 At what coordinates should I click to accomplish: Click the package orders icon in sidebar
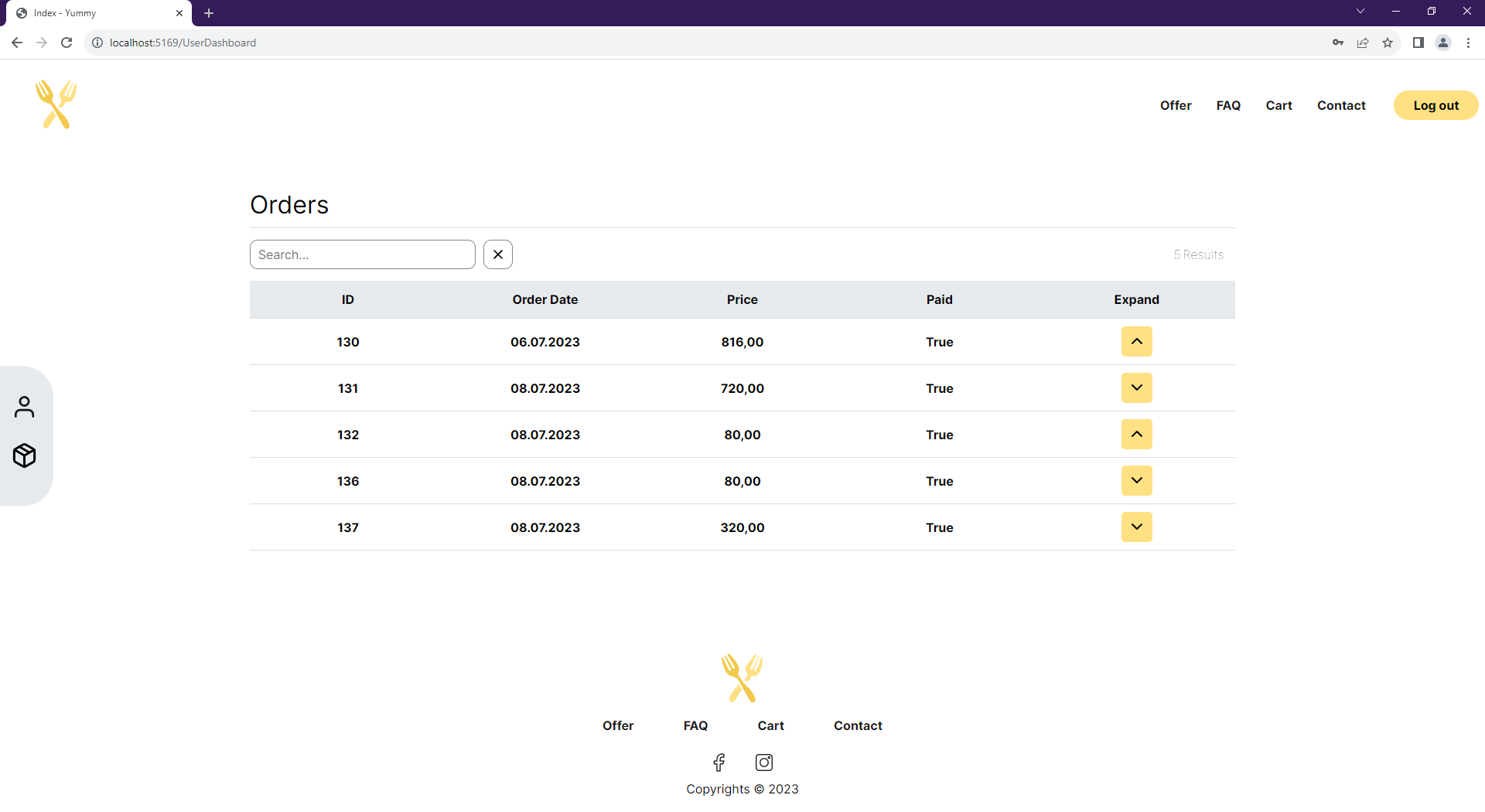point(25,455)
